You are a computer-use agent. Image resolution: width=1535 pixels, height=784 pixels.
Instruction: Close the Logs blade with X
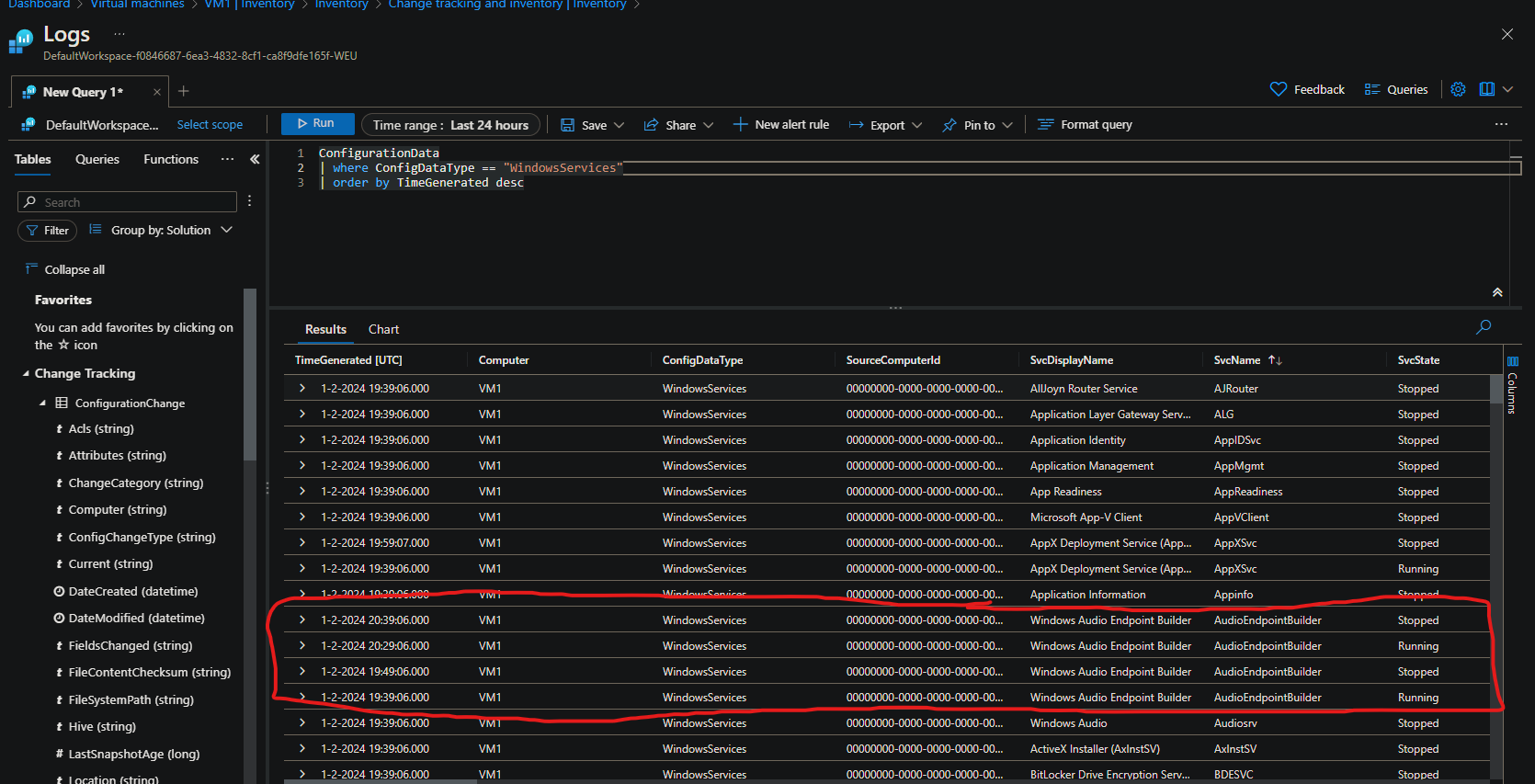(x=1507, y=34)
